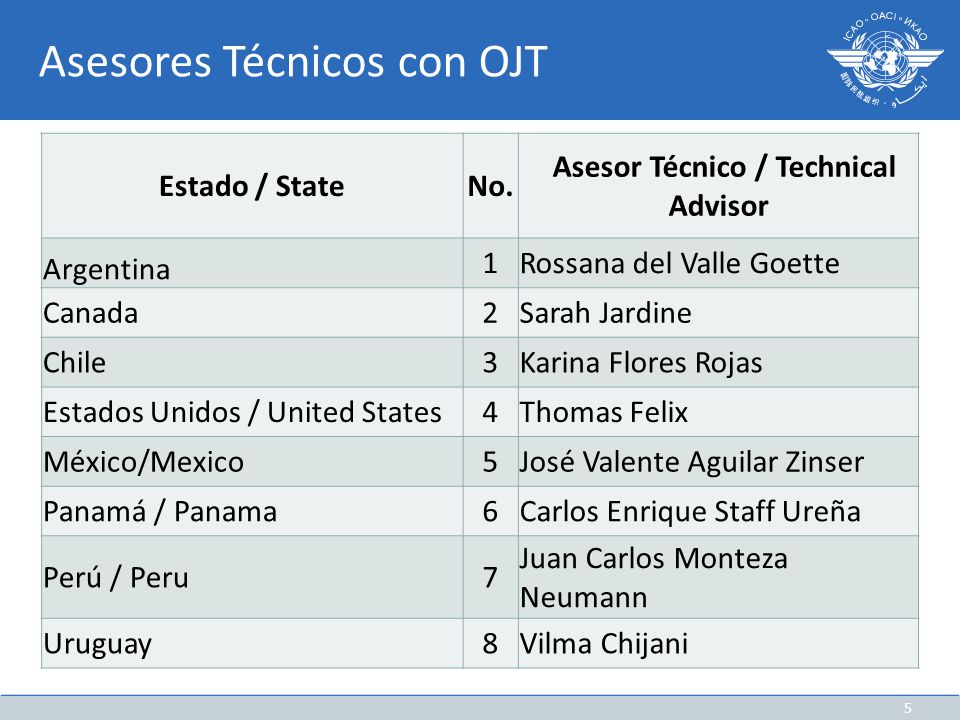Click the name Rossana del Valle Goette
The image size is (960, 720).
680,264
